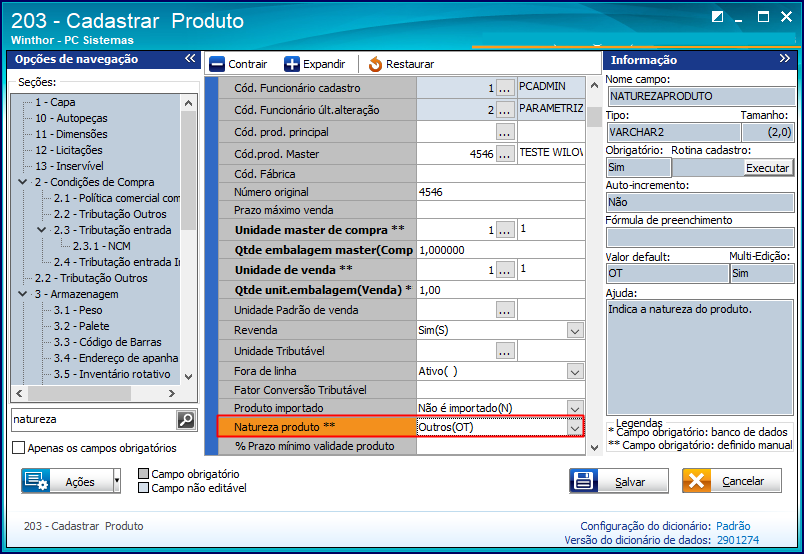Select section 11 - Dimensões

[71, 134]
